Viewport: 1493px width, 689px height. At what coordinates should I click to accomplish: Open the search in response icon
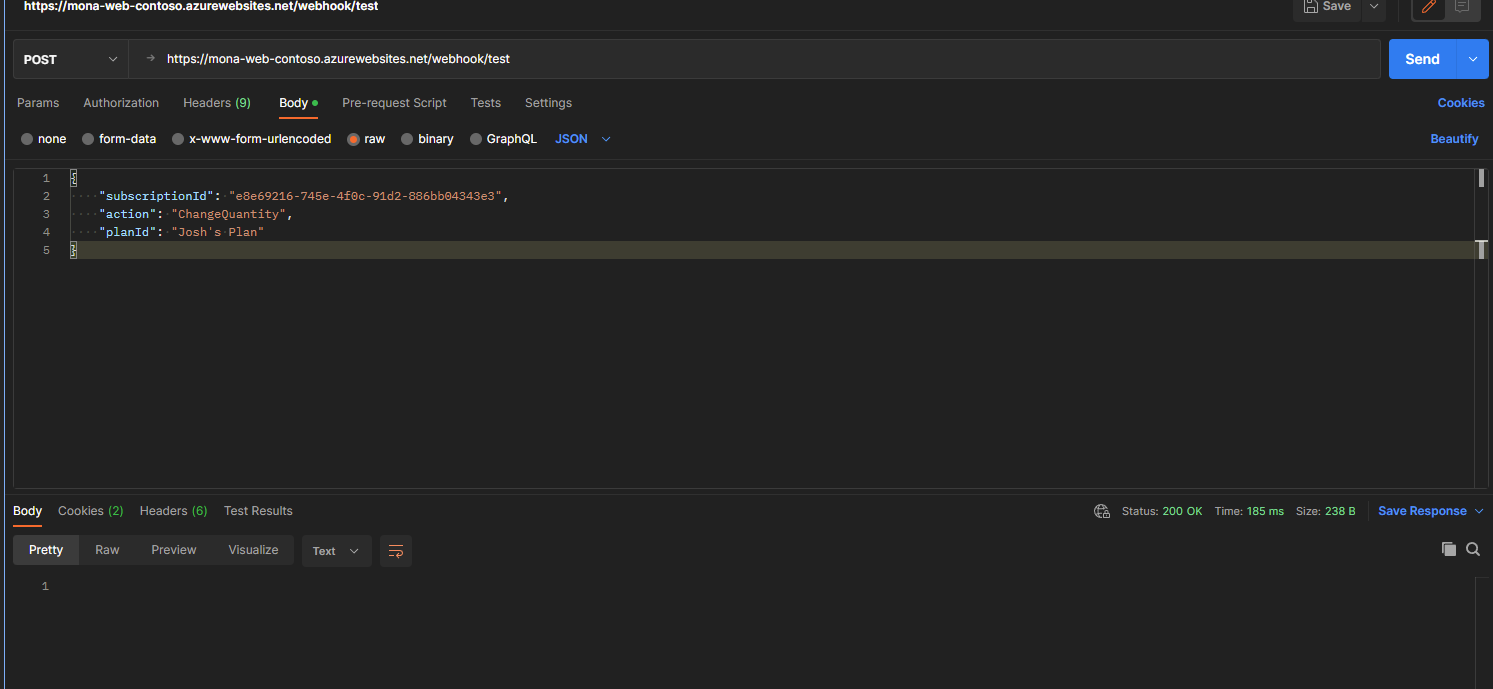pyautogui.click(x=1472, y=548)
